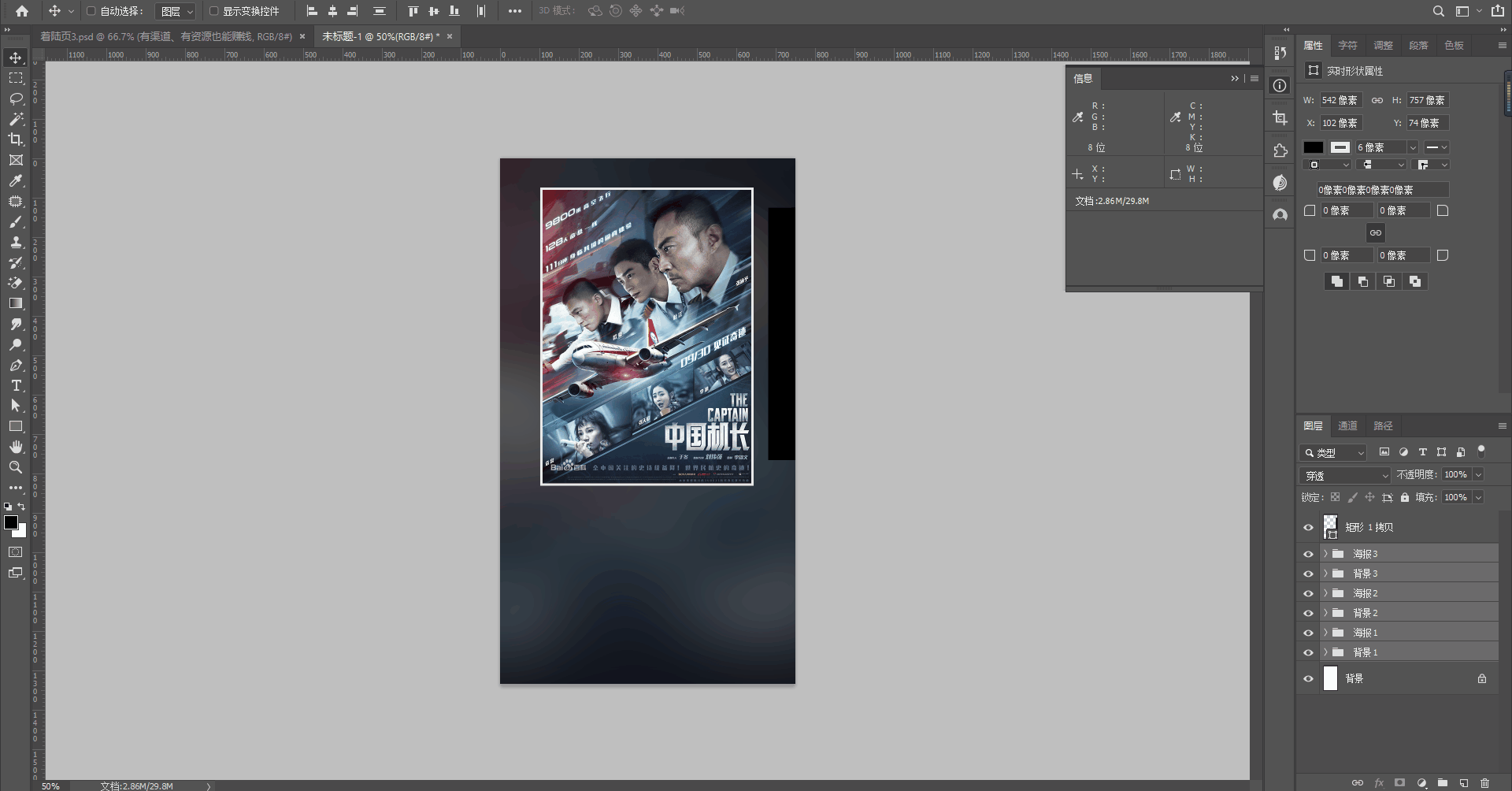
Task: Open the 穿透 blend mode dropdown
Action: 1346,475
